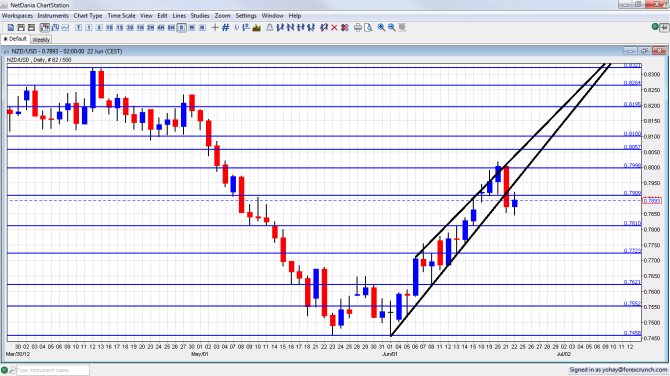The image size is (670, 376).
Task: Click the grayed reset zoom icon
Action: [x=402, y=27]
